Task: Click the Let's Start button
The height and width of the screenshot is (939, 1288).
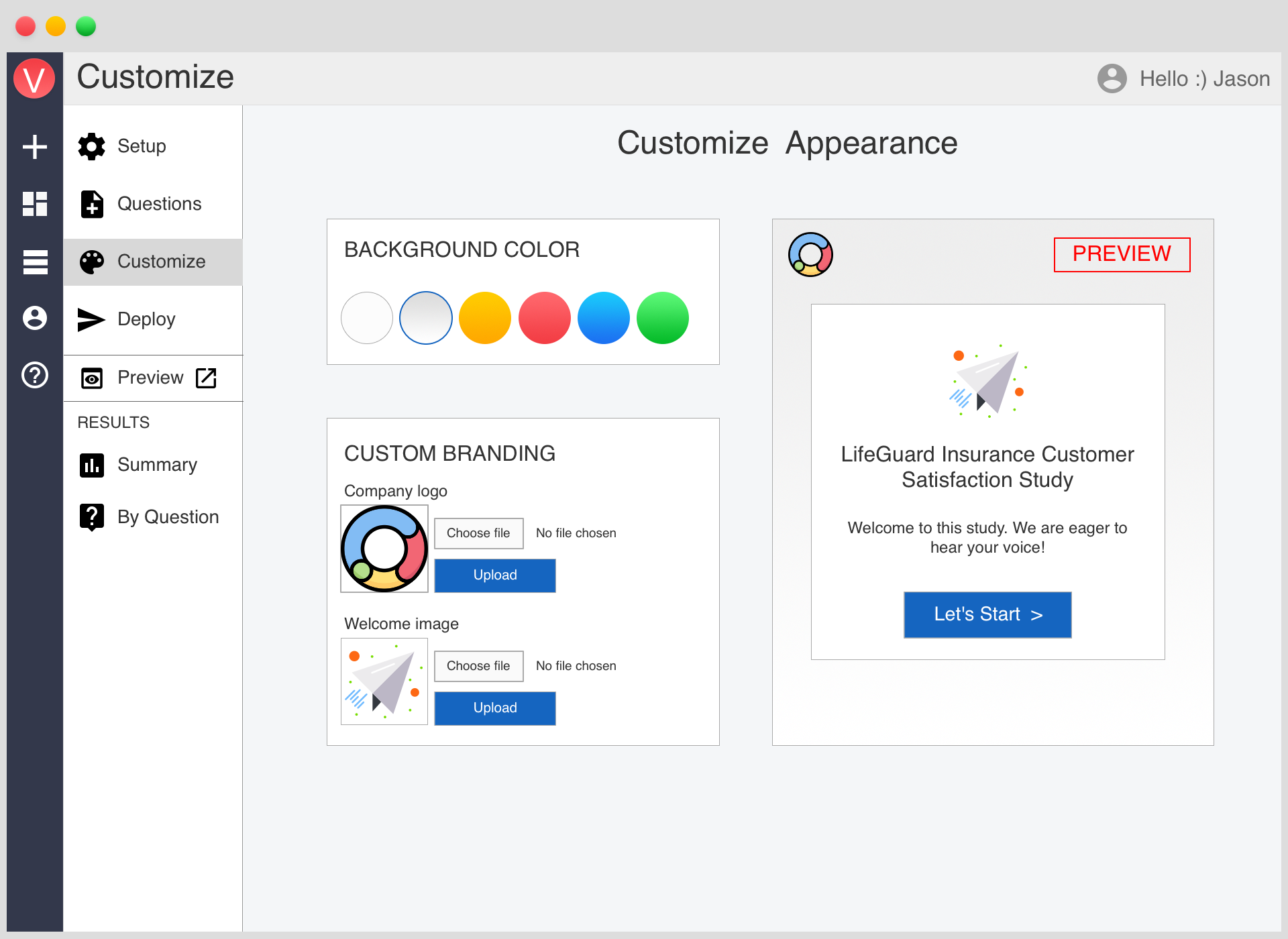Action: point(987,614)
